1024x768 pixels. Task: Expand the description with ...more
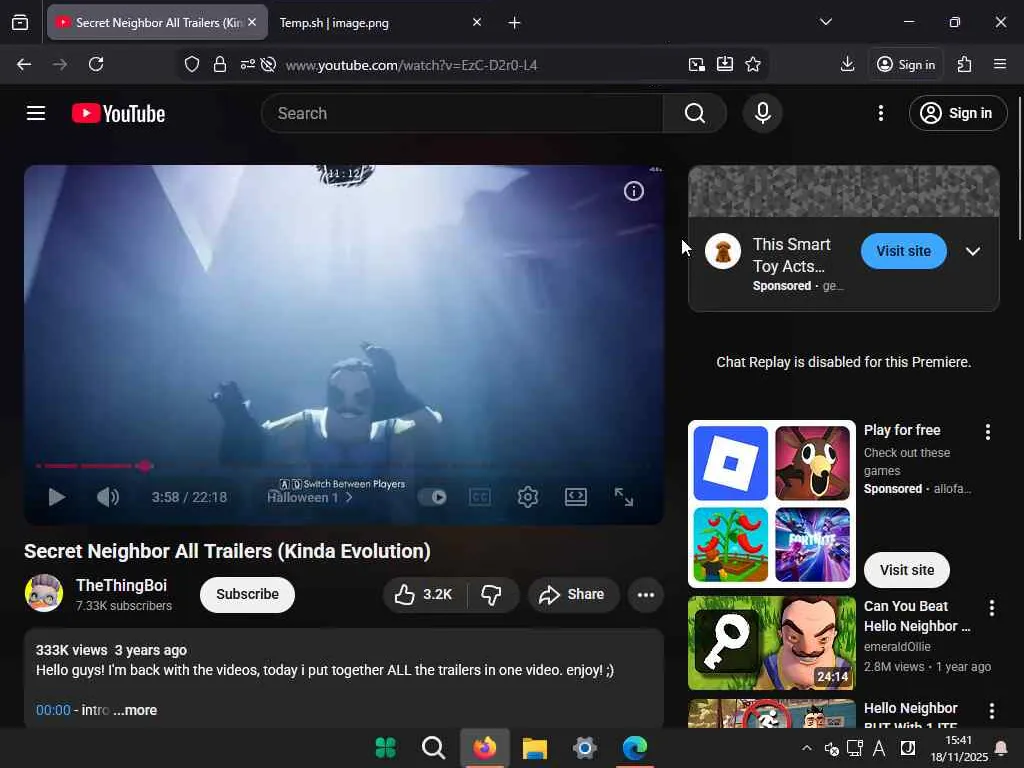135,710
